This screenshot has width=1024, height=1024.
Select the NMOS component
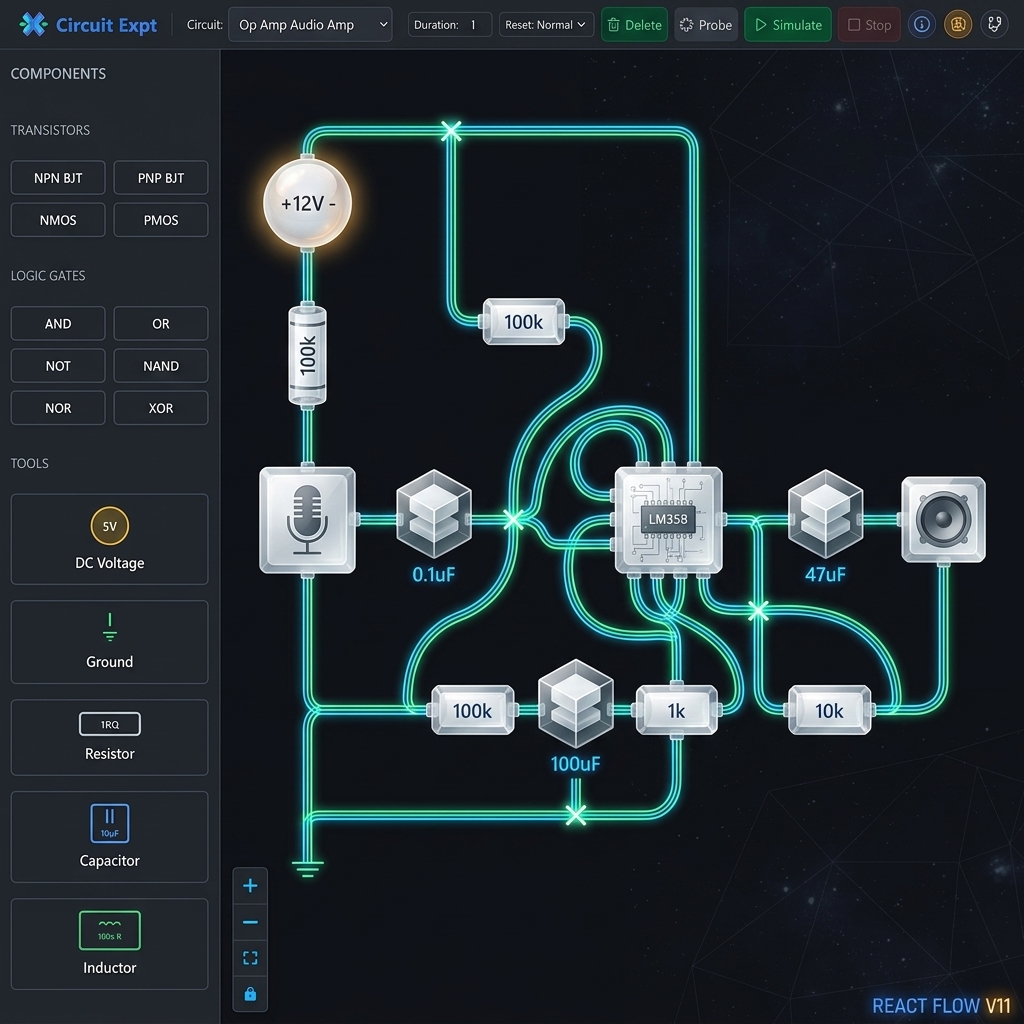58,220
